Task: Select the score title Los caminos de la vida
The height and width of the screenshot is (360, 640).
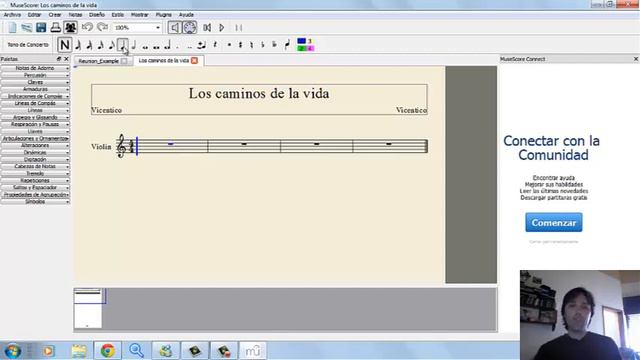Action: coord(259,93)
